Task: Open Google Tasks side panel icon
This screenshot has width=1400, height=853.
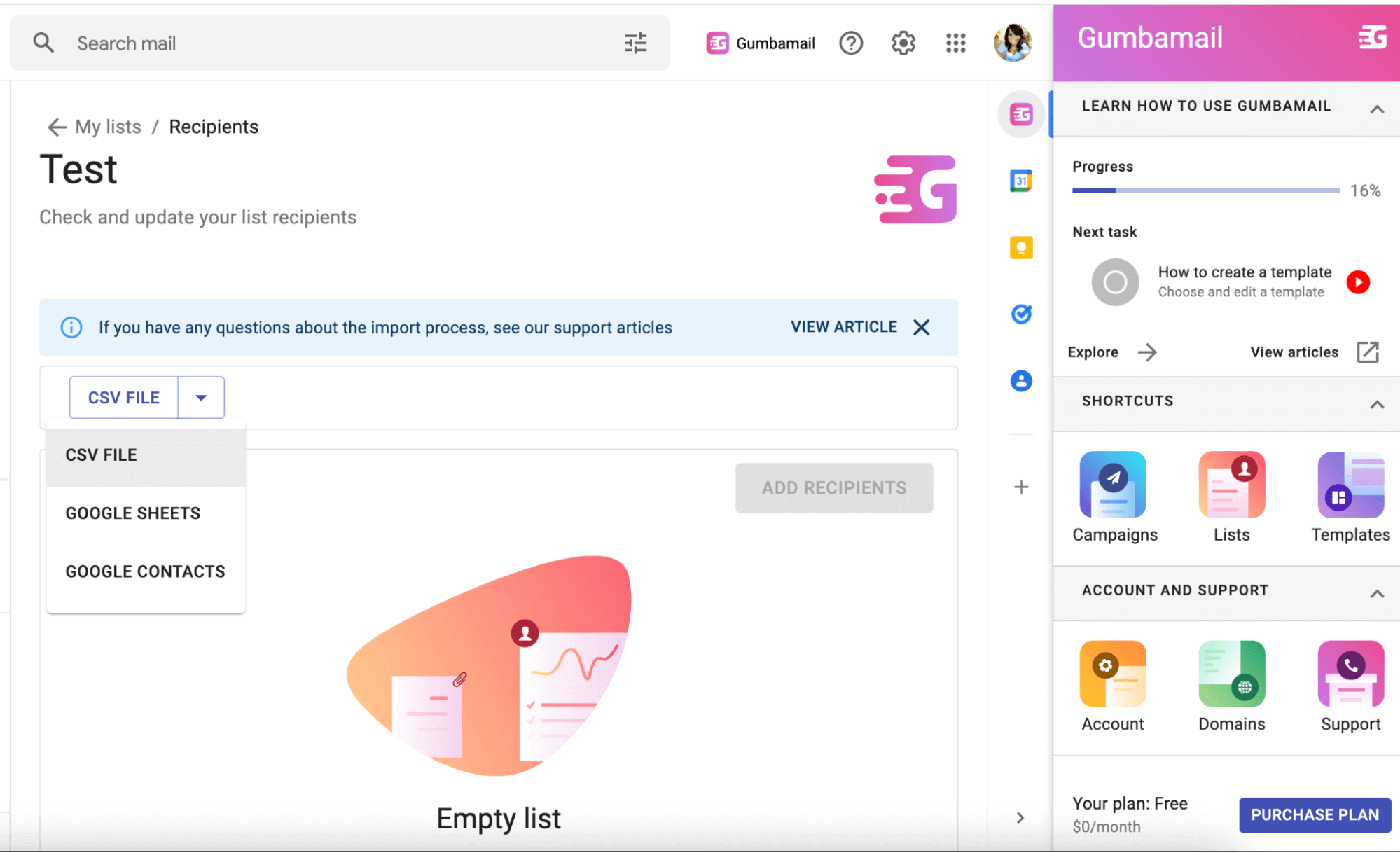Action: 1021,314
